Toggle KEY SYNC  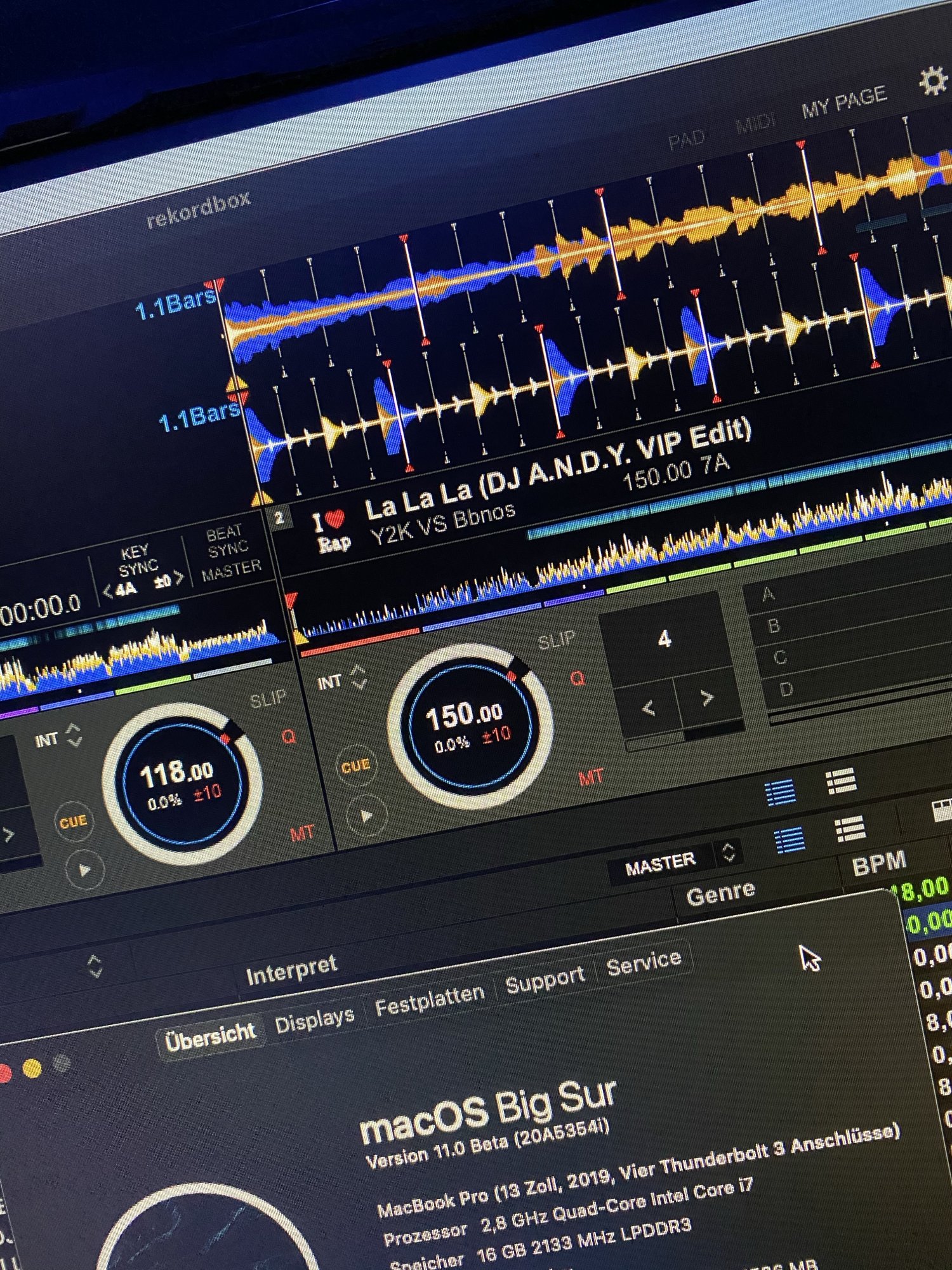pyautogui.click(x=135, y=559)
